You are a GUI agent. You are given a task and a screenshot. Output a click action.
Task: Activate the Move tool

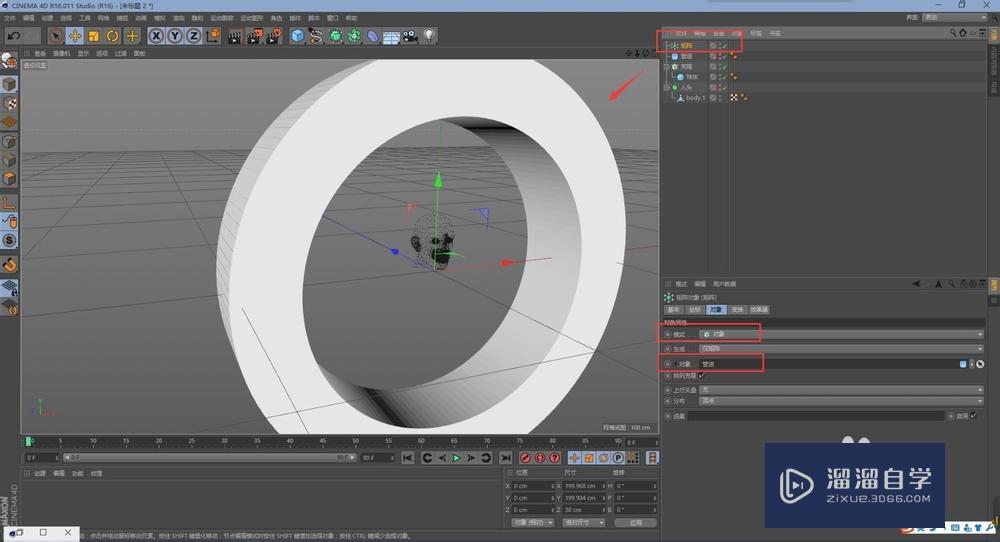coord(75,36)
